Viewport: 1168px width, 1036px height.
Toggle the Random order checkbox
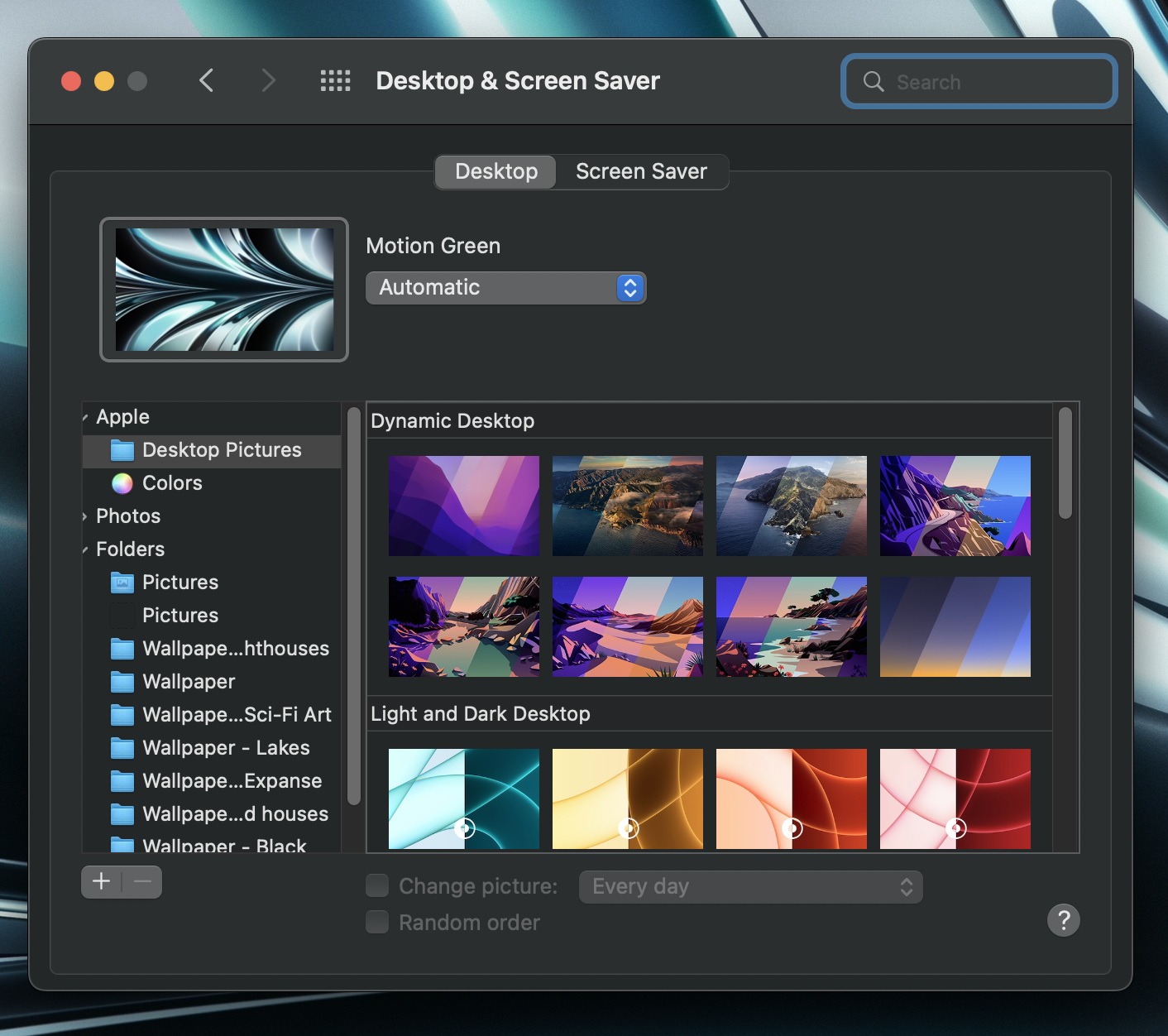tap(377, 923)
